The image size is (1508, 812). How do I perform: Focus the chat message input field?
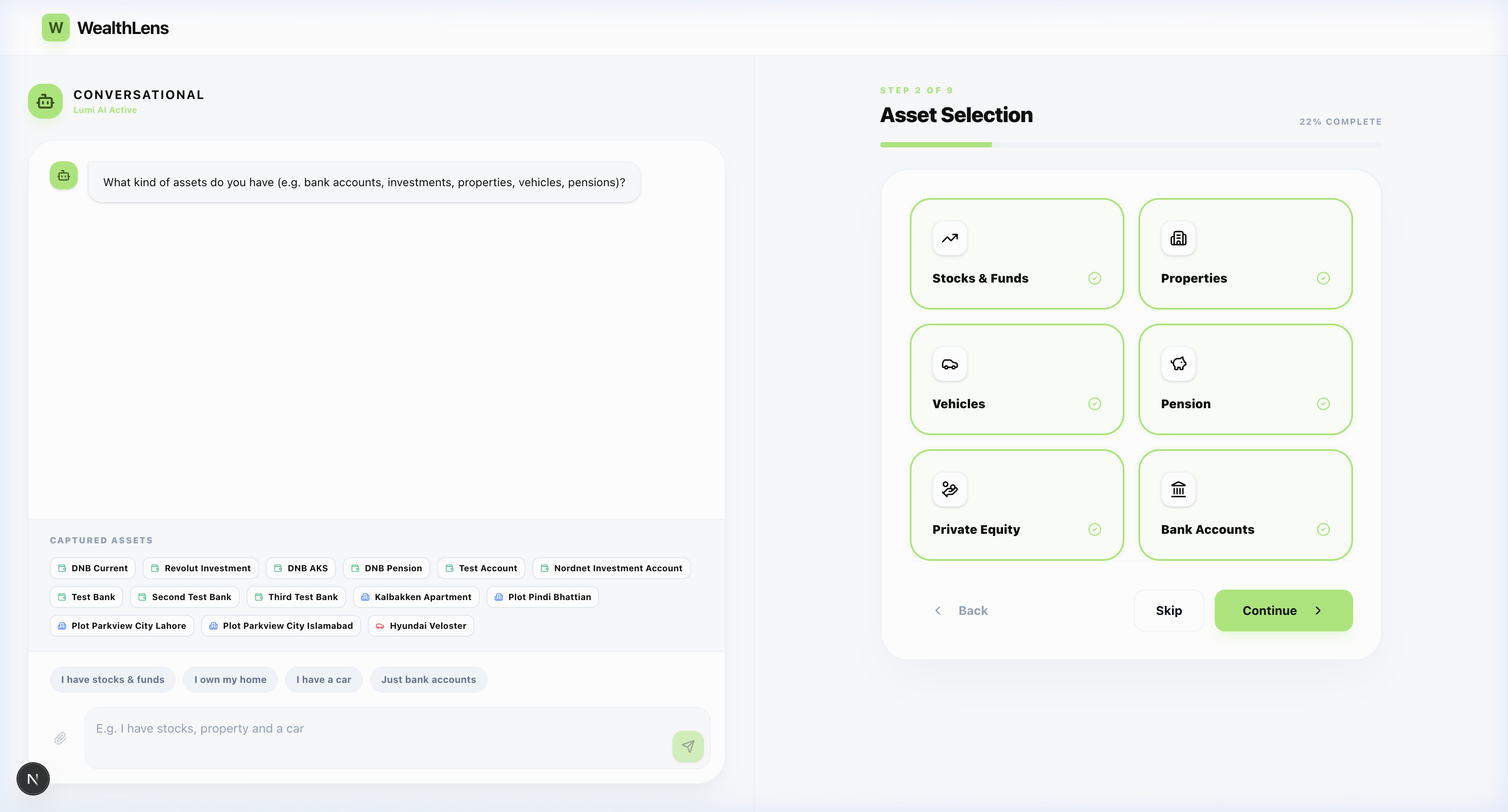(x=375, y=737)
